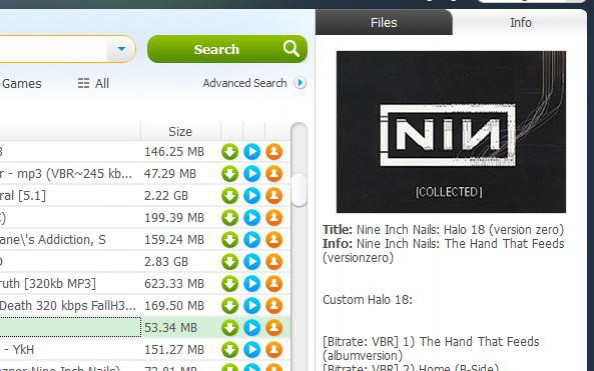
Task: Switch to the Info tab
Action: (520, 22)
